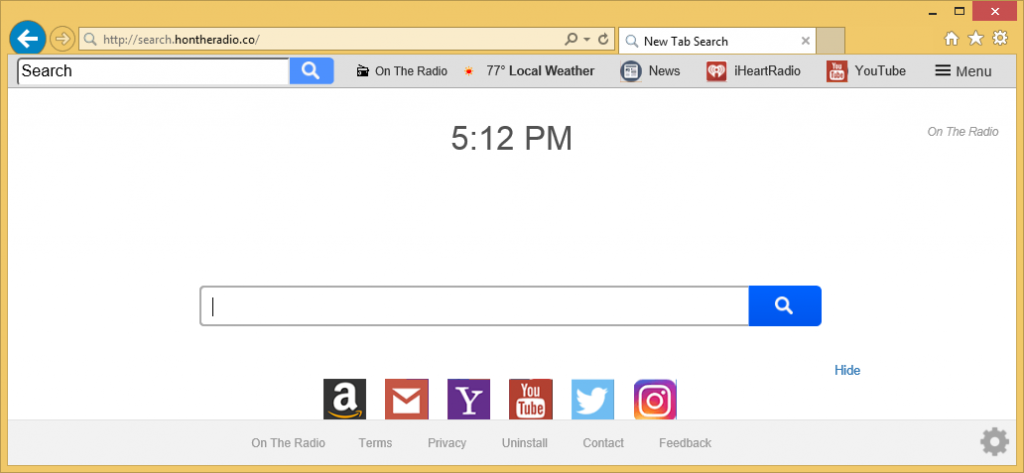
Task: Open the Twitter shortcut tile
Action: (x=593, y=399)
